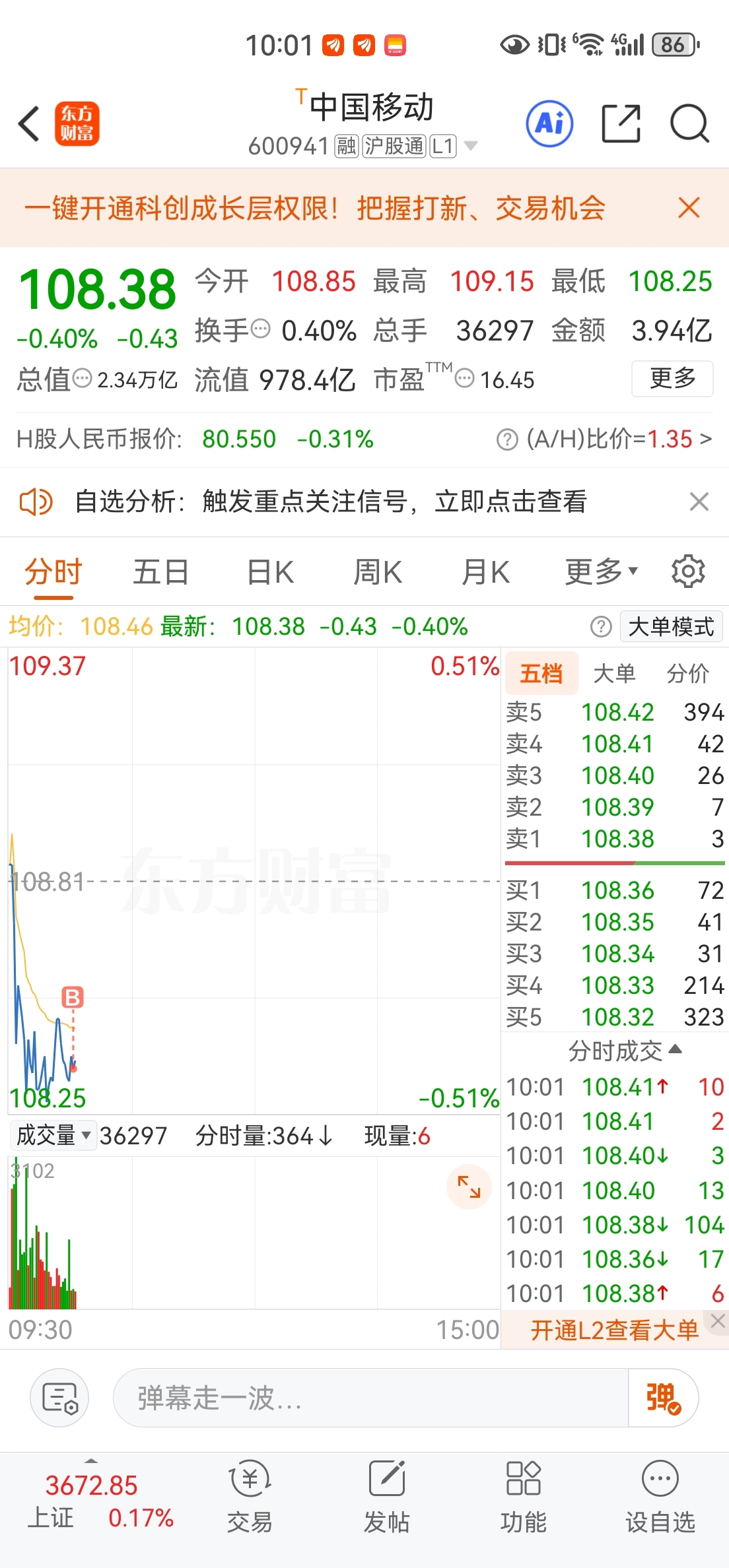729x1568 pixels.
Task: Tap the A/H 比价 question mark icon
Action: pyautogui.click(x=507, y=440)
